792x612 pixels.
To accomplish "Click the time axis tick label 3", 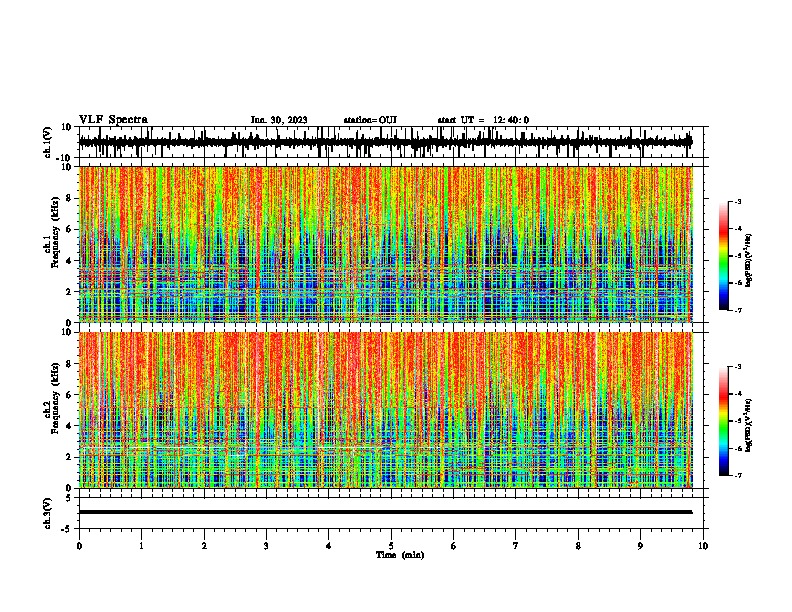I will (x=266, y=546).
